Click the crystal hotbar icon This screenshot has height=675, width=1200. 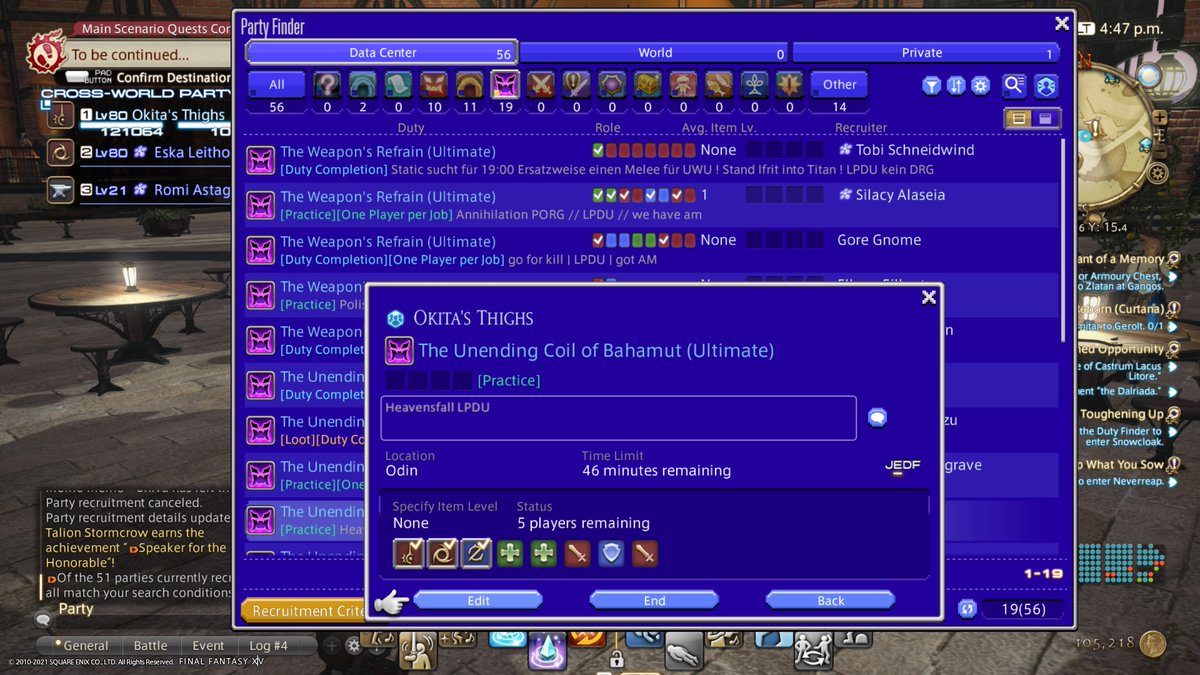click(x=548, y=652)
